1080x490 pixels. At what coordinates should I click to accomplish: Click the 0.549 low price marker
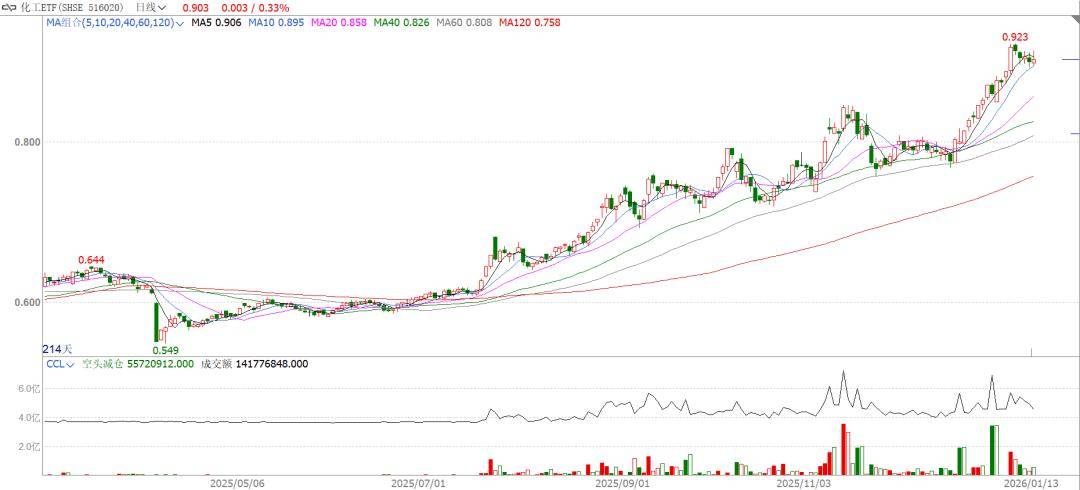click(x=165, y=350)
